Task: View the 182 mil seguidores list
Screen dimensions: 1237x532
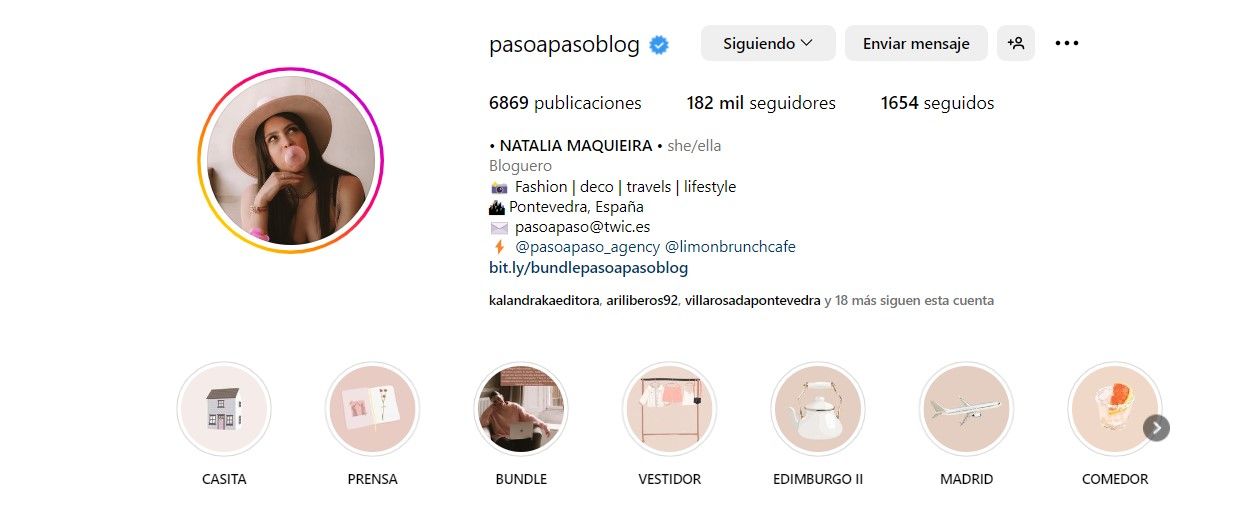Action: pos(761,103)
